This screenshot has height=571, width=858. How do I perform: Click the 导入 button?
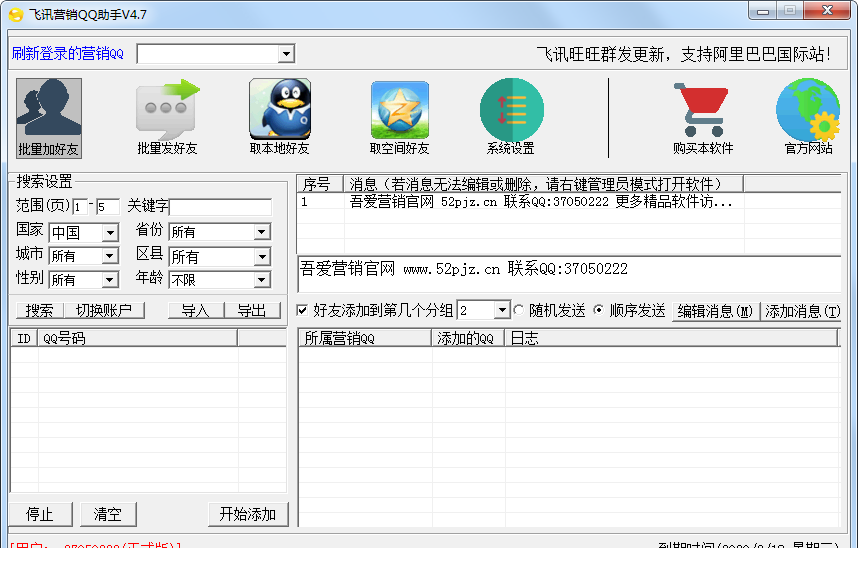click(195, 311)
